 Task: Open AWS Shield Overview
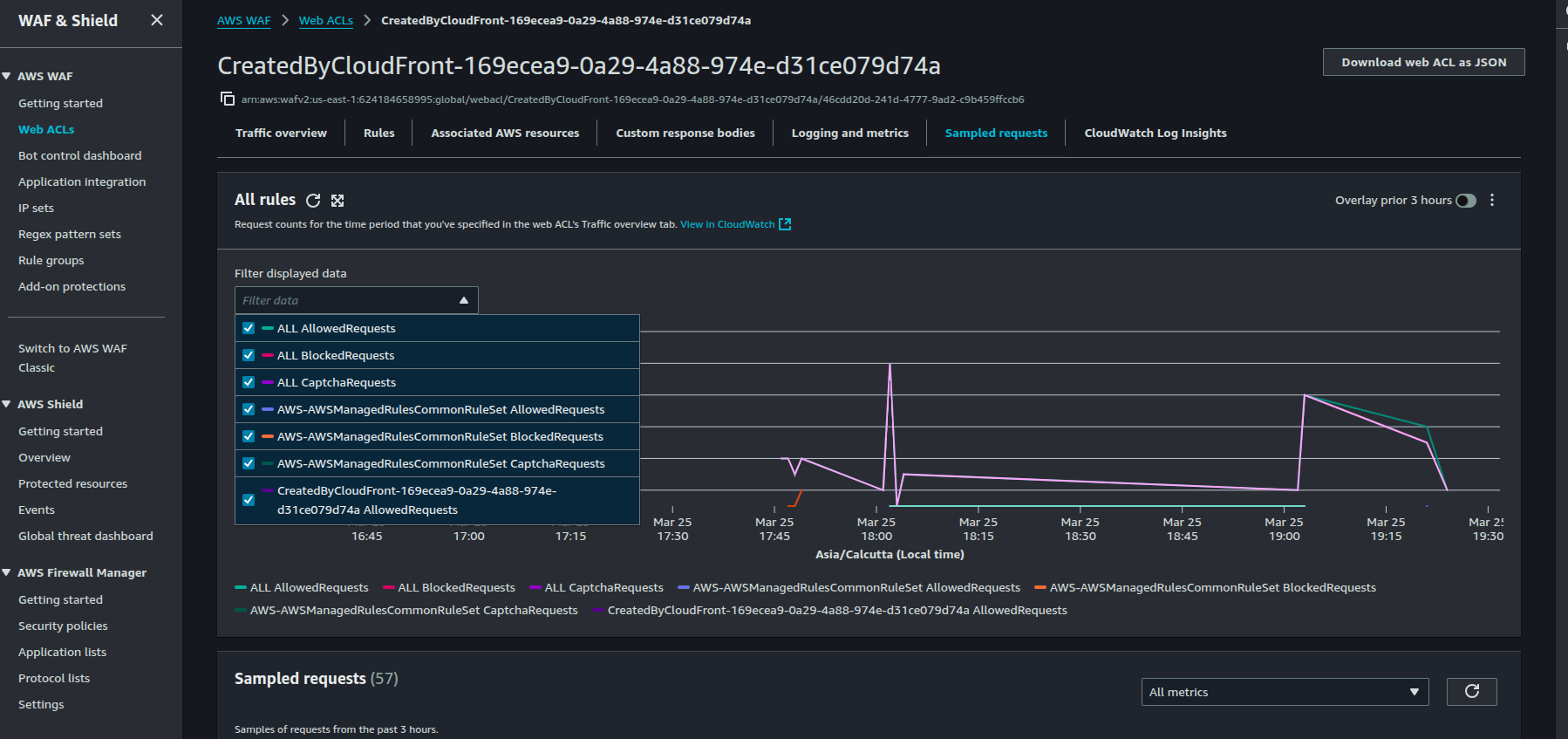point(44,457)
